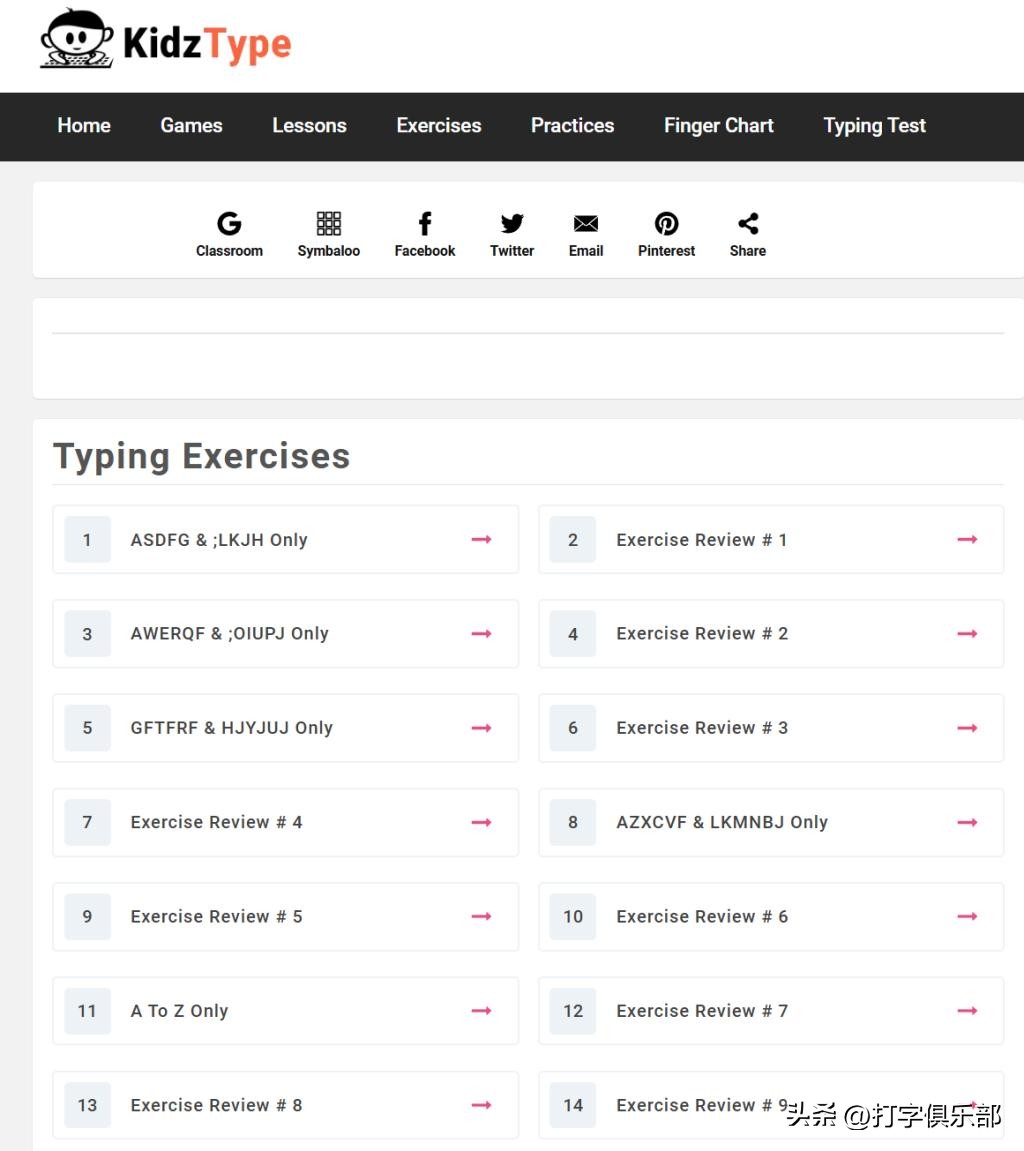Click arrow for ASDFG & ;LKJH Only
1024x1151 pixels.
tap(481, 540)
